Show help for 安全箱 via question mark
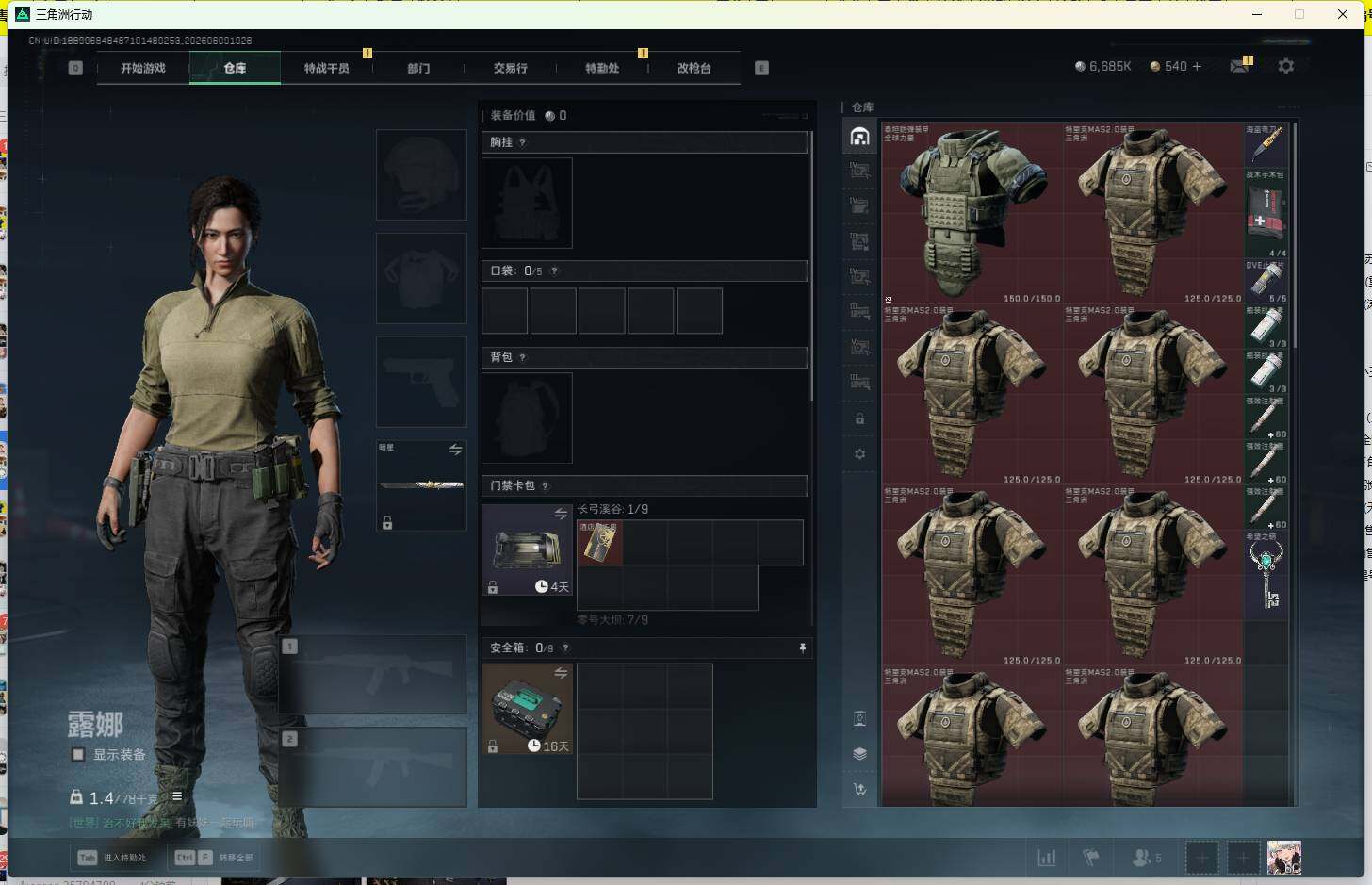The image size is (1372, 885). click(x=565, y=648)
